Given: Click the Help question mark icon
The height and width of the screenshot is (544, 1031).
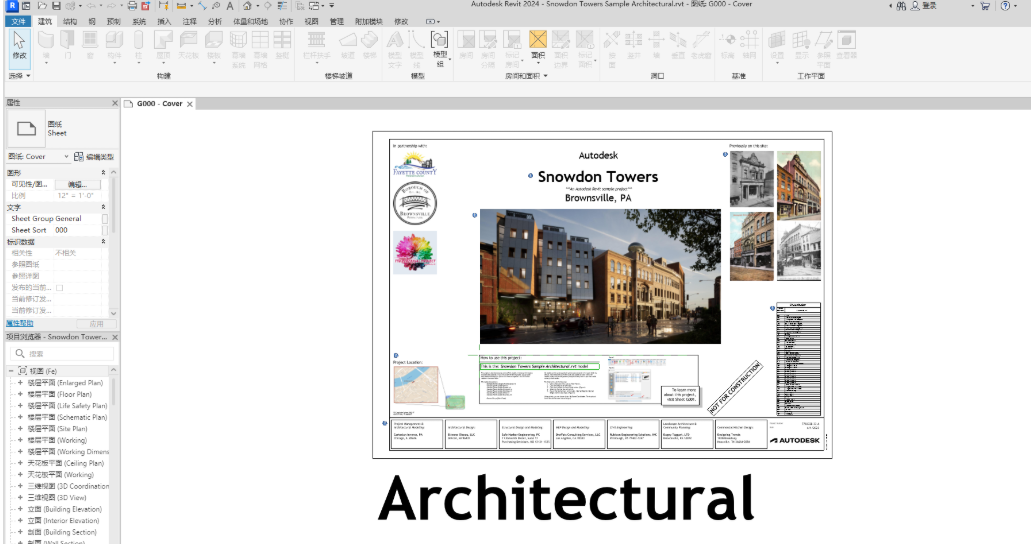Looking at the screenshot, I should pyautogui.click(x=1005, y=6).
